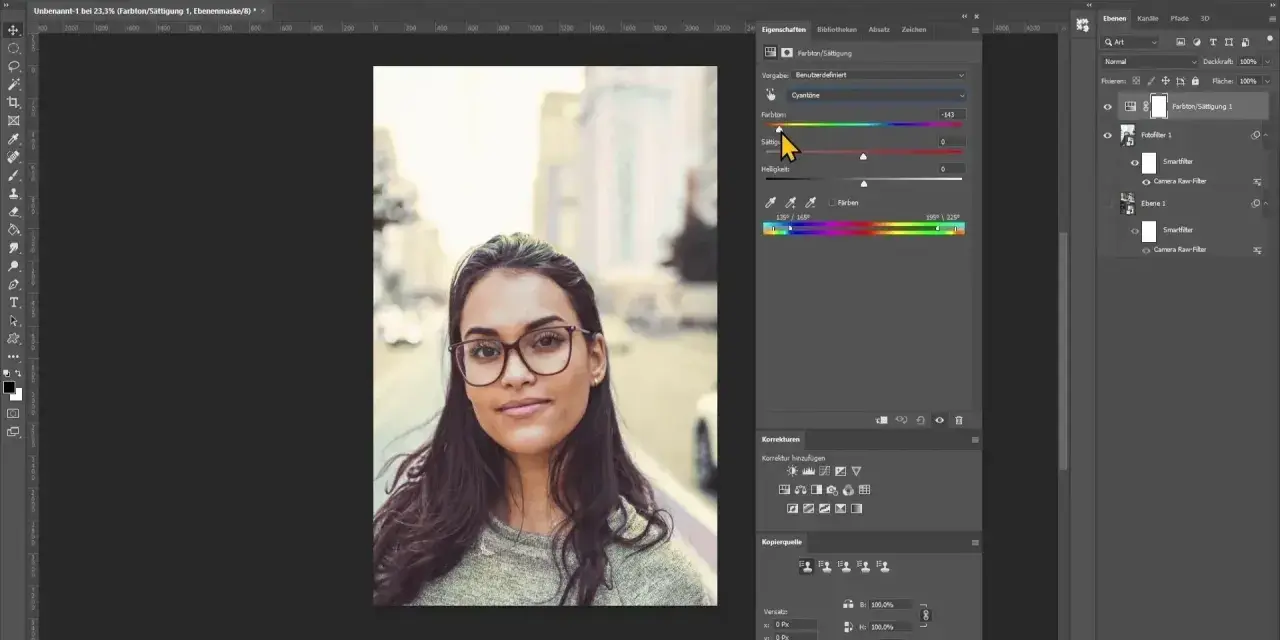Enable the Färben checkbox
The width and height of the screenshot is (1280, 640).
coord(832,202)
